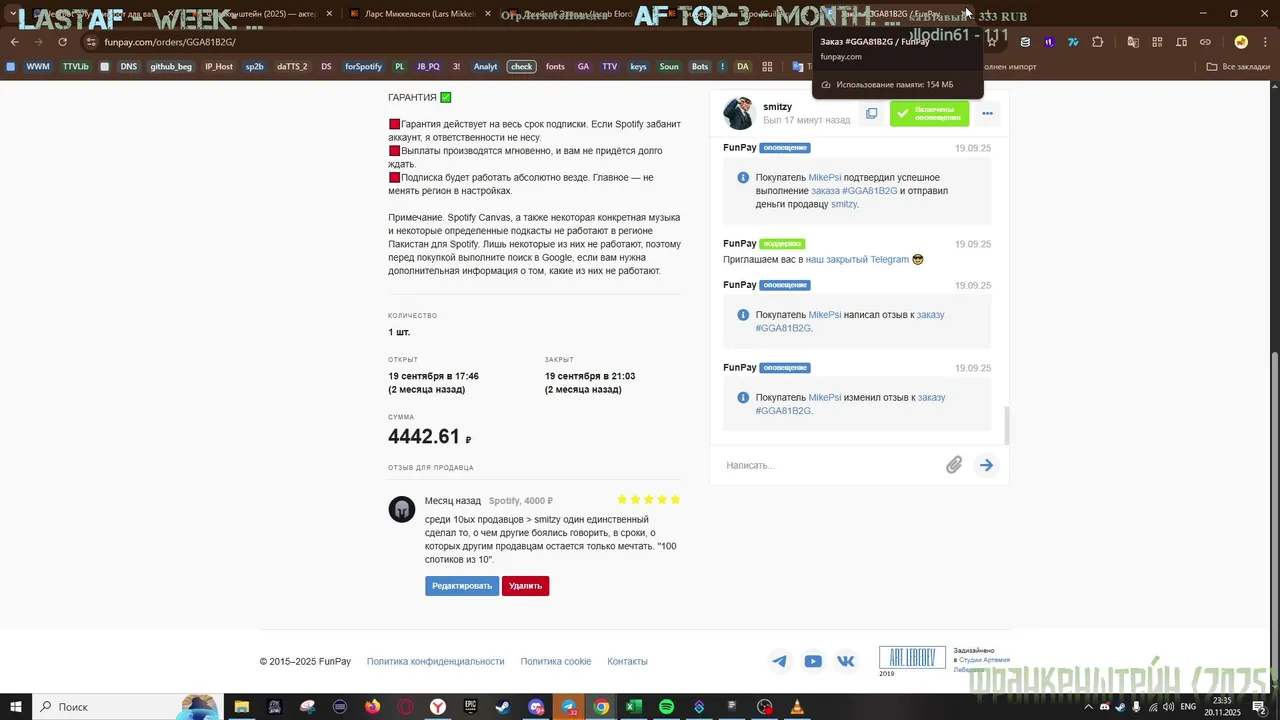
Task: Open Spotify from the Windows taskbar
Action: click(x=667, y=707)
